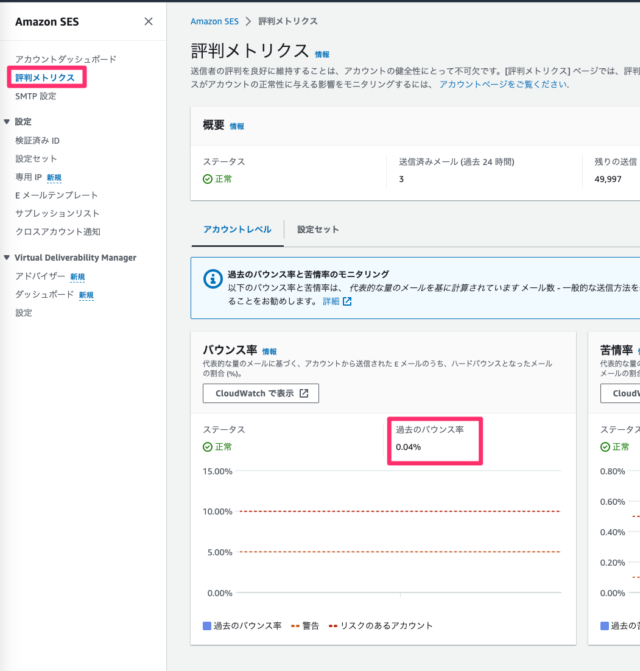The image size is (640, 671).
Task: Click CloudWatch で表示 button in バウンス率 card
Action: [261, 393]
